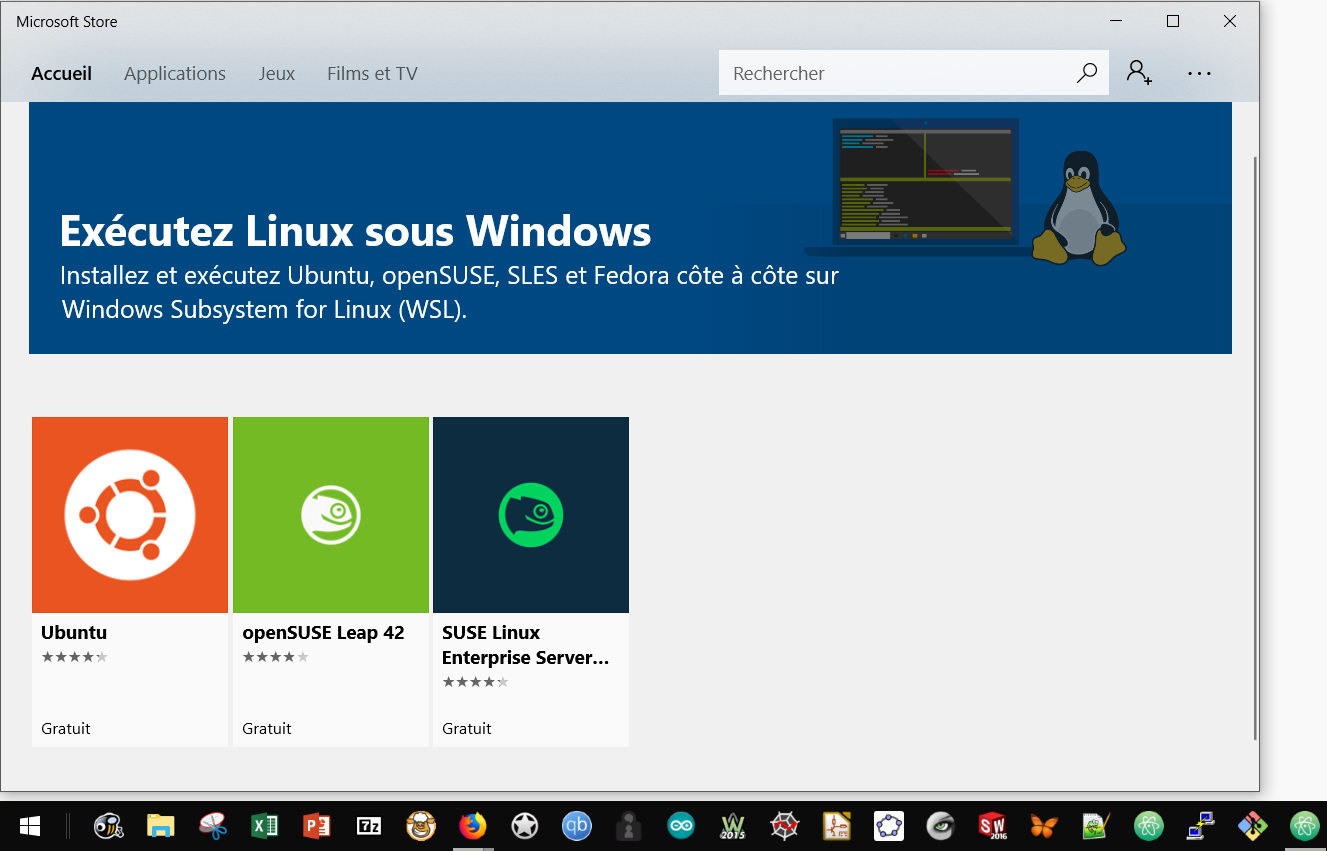Open PowerPoint from the taskbar

point(316,826)
